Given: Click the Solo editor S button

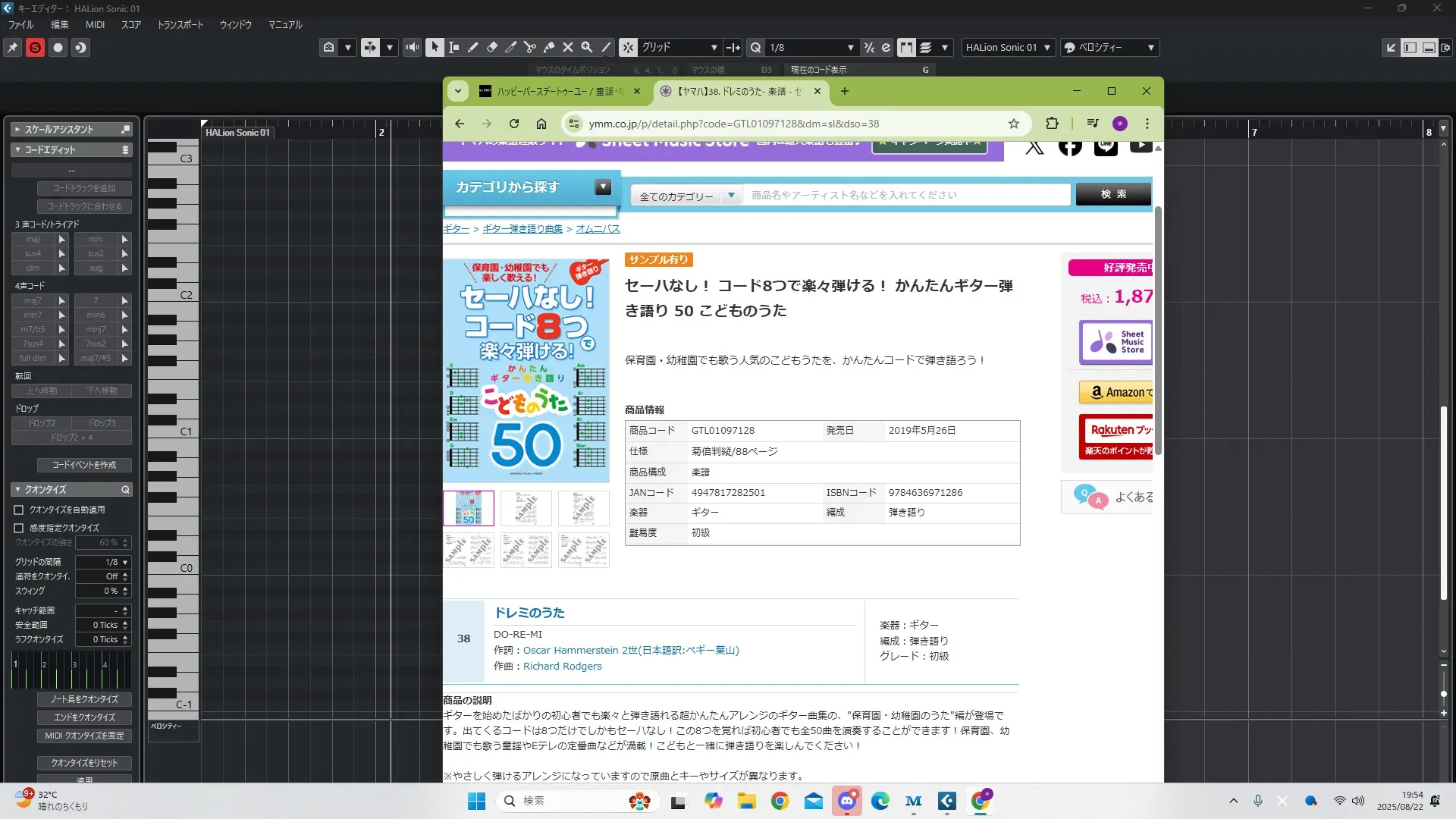Looking at the screenshot, I should [x=35, y=47].
